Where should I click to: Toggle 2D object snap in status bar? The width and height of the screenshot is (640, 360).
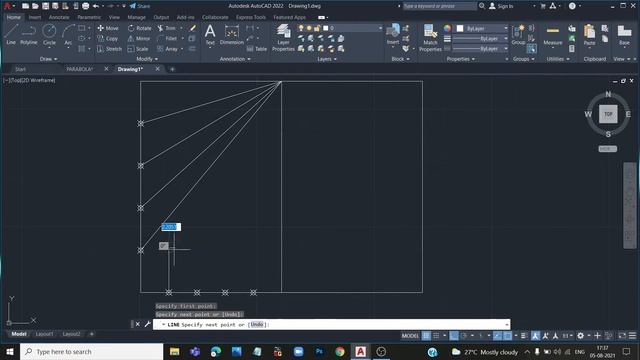[507, 336]
